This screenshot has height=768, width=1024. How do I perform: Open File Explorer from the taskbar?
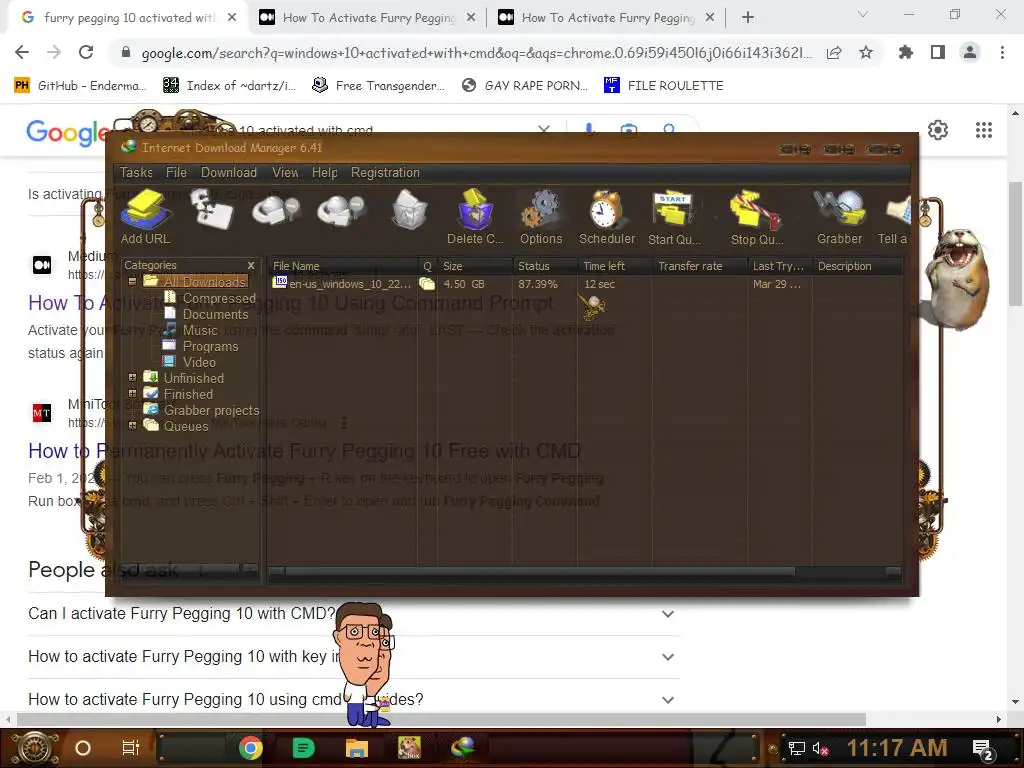click(x=357, y=748)
